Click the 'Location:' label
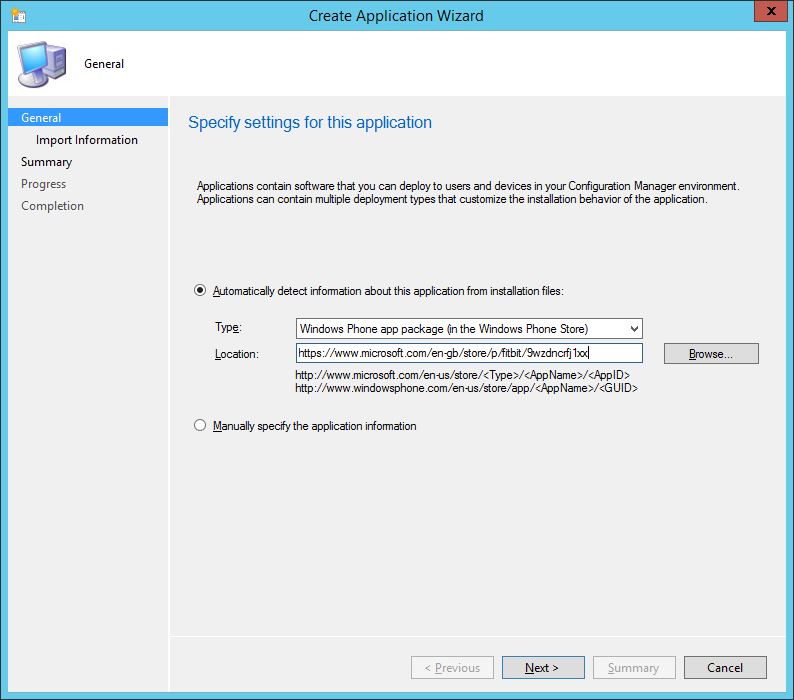Viewport: 794px width, 700px height. [236, 354]
